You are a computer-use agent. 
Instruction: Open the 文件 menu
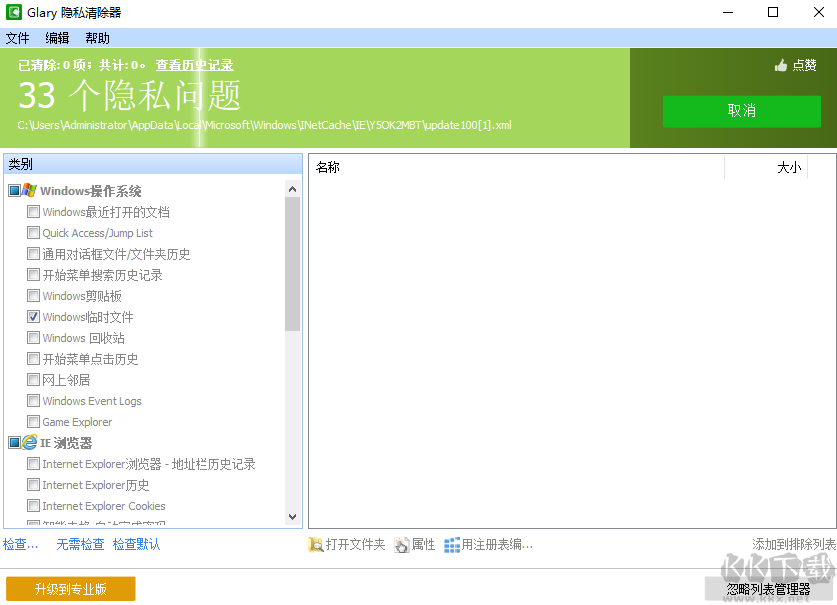pos(18,38)
